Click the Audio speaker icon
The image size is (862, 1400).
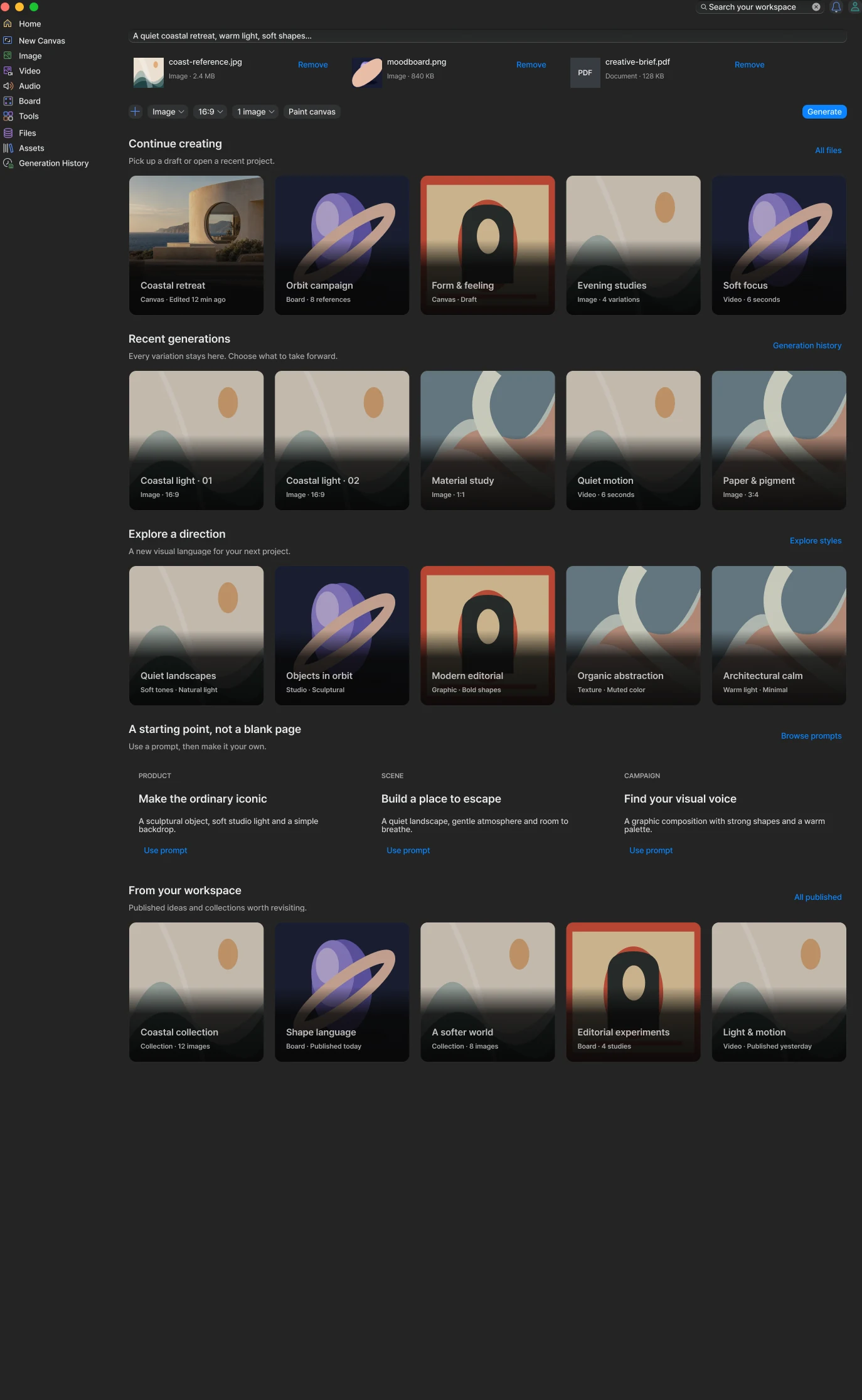coord(8,86)
